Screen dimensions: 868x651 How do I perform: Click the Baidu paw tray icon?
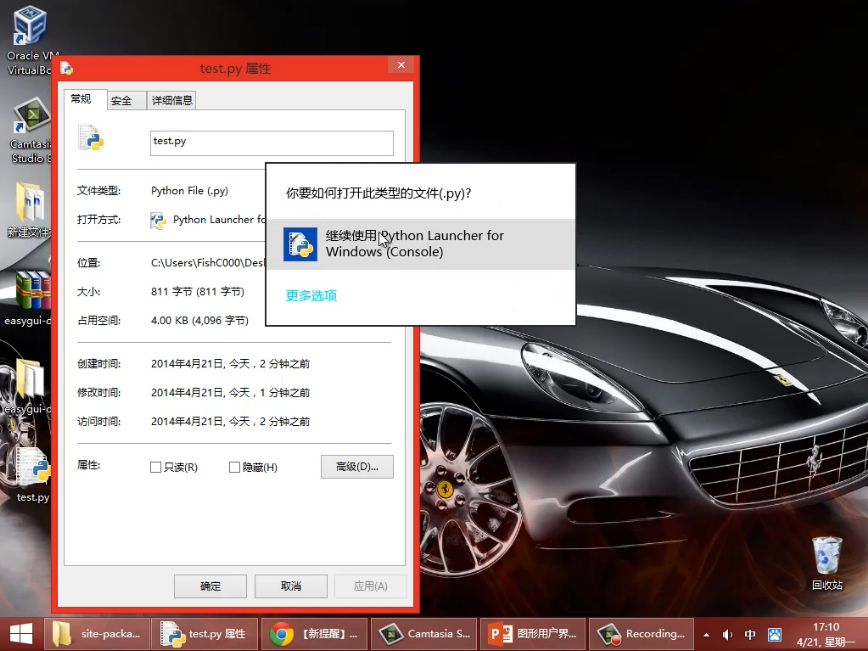pyautogui.click(x=774, y=634)
